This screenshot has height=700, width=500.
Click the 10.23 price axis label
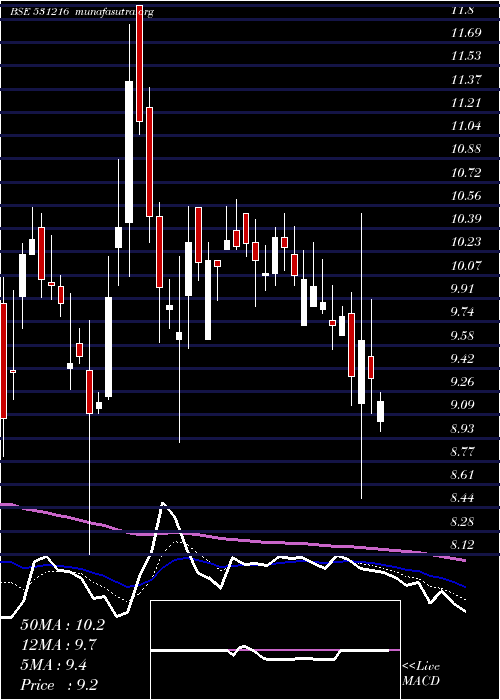tap(466, 242)
